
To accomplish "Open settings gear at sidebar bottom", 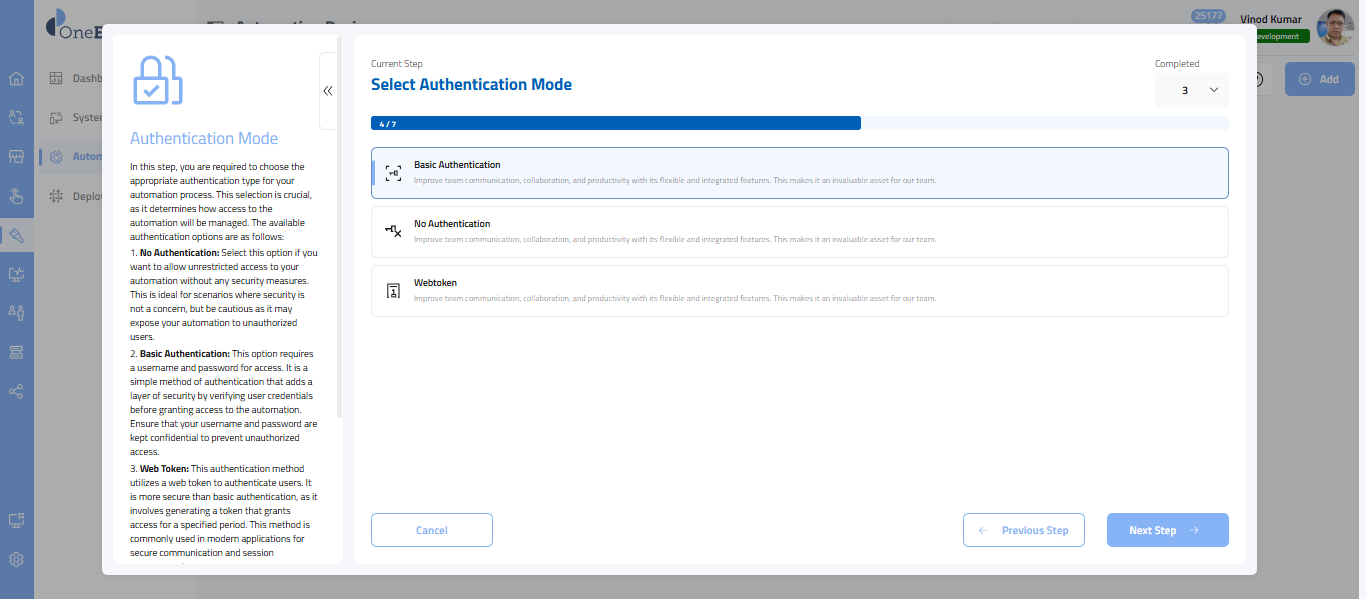I will click(16, 560).
